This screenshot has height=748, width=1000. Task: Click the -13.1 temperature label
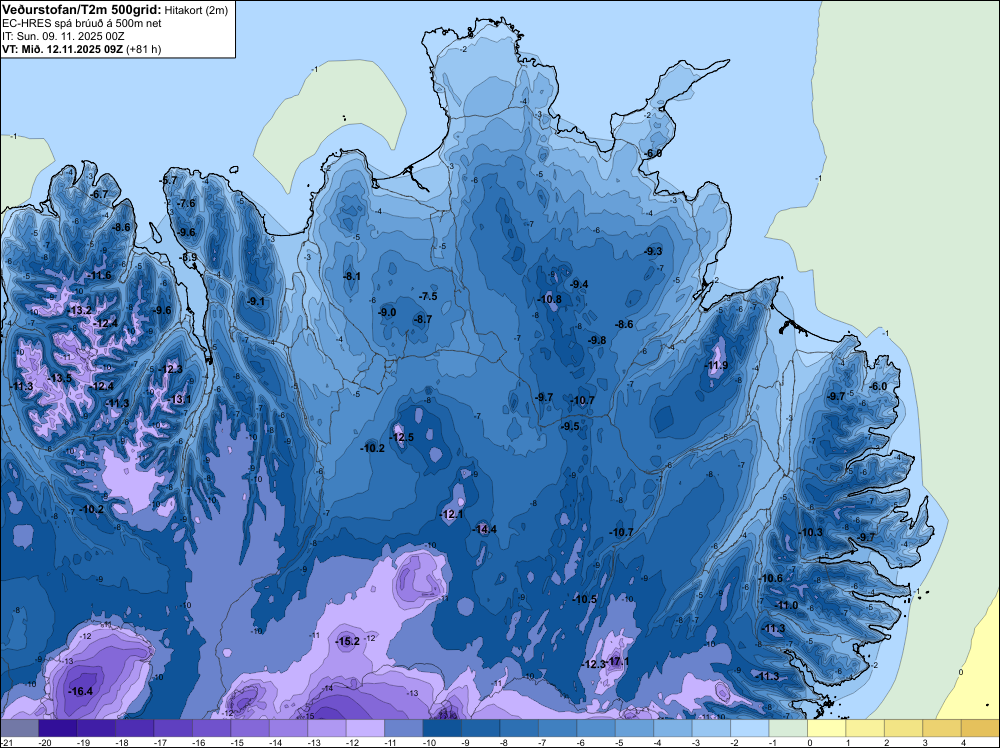(x=179, y=399)
